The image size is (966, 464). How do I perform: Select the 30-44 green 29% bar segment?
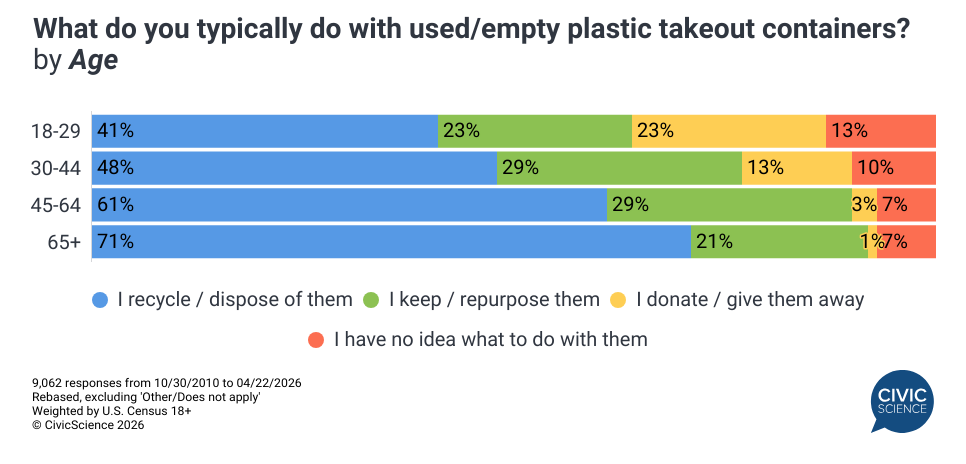tap(619, 168)
